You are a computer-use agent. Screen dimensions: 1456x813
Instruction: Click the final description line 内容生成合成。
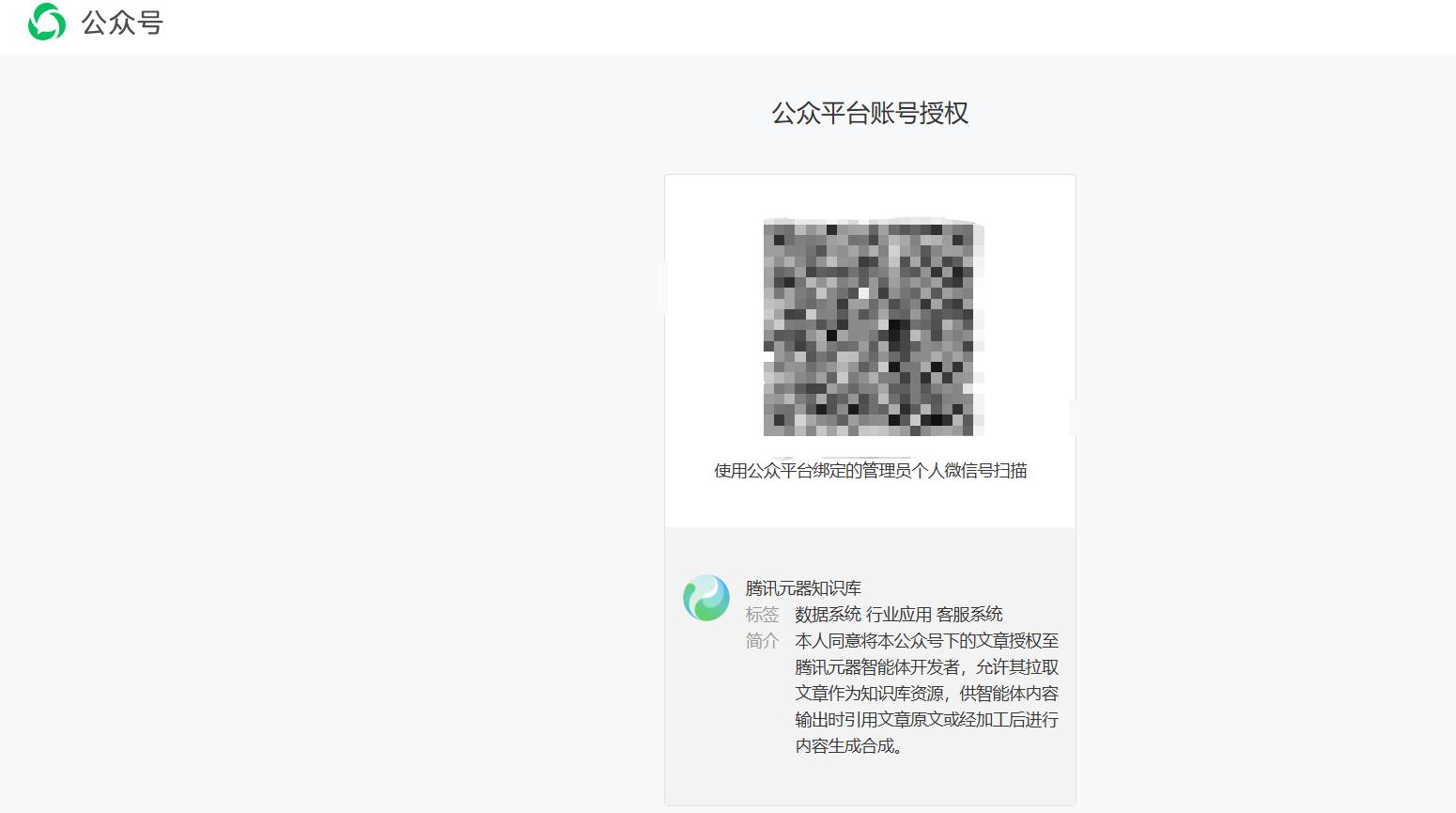(849, 746)
